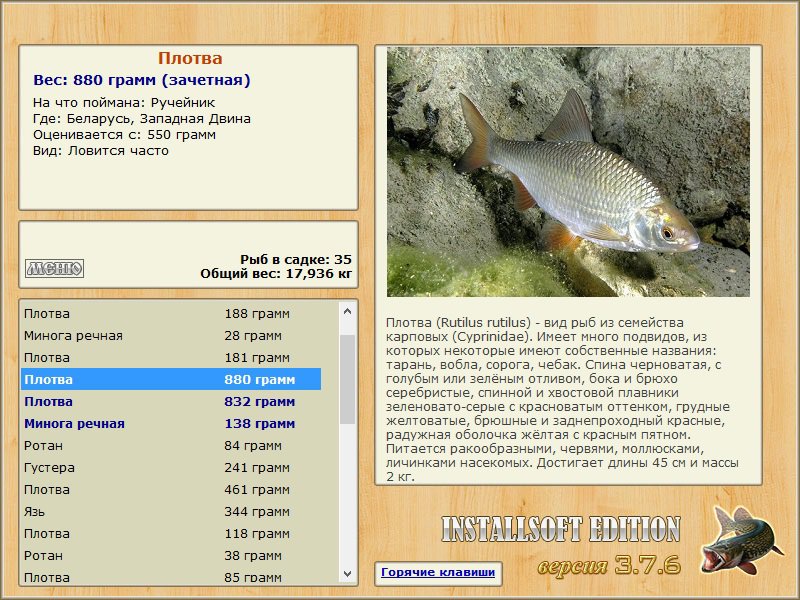Click the scroll up arrow in fish list
800x600 pixels.
(347, 311)
